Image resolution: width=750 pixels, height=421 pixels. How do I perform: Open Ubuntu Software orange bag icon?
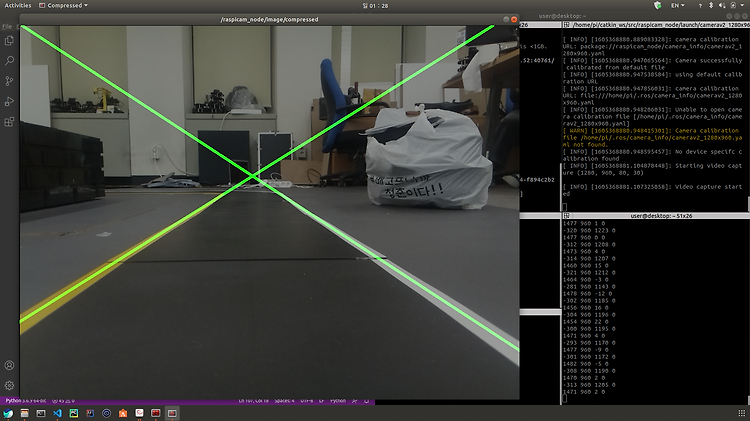tap(123, 413)
